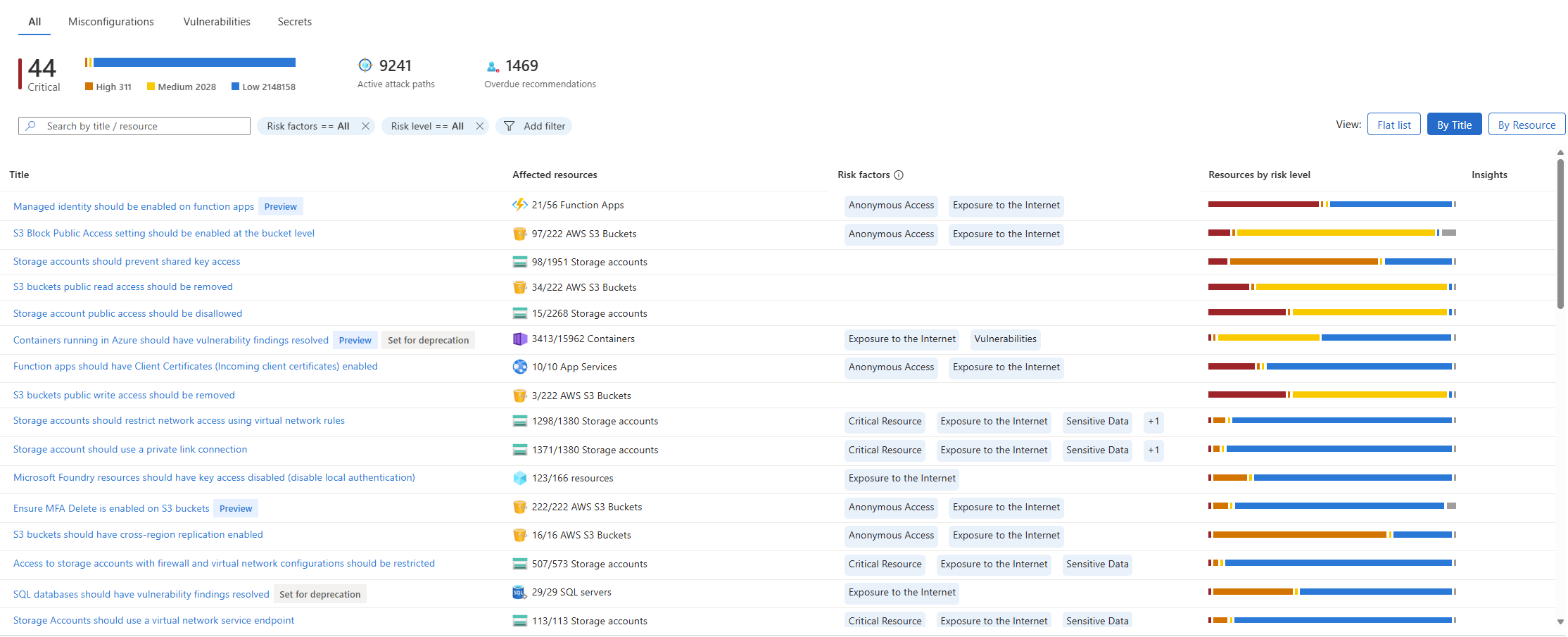1568x637 pixels.
Task: Click the risk level bar for the Managed identity row
Action: pyautogui.click(x=1332, y=204)
